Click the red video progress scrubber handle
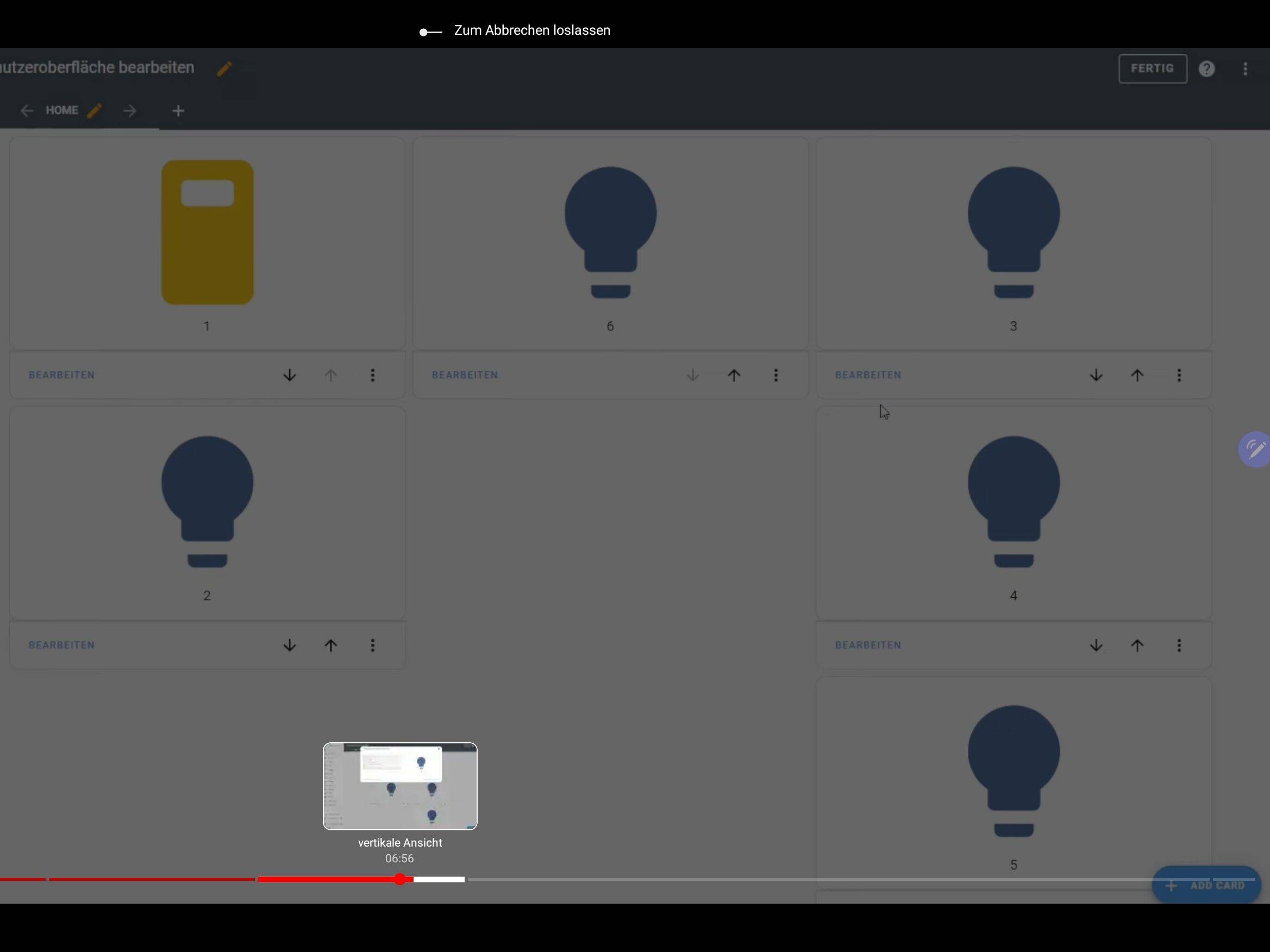 pyautogui.click(x=400, y=879)
